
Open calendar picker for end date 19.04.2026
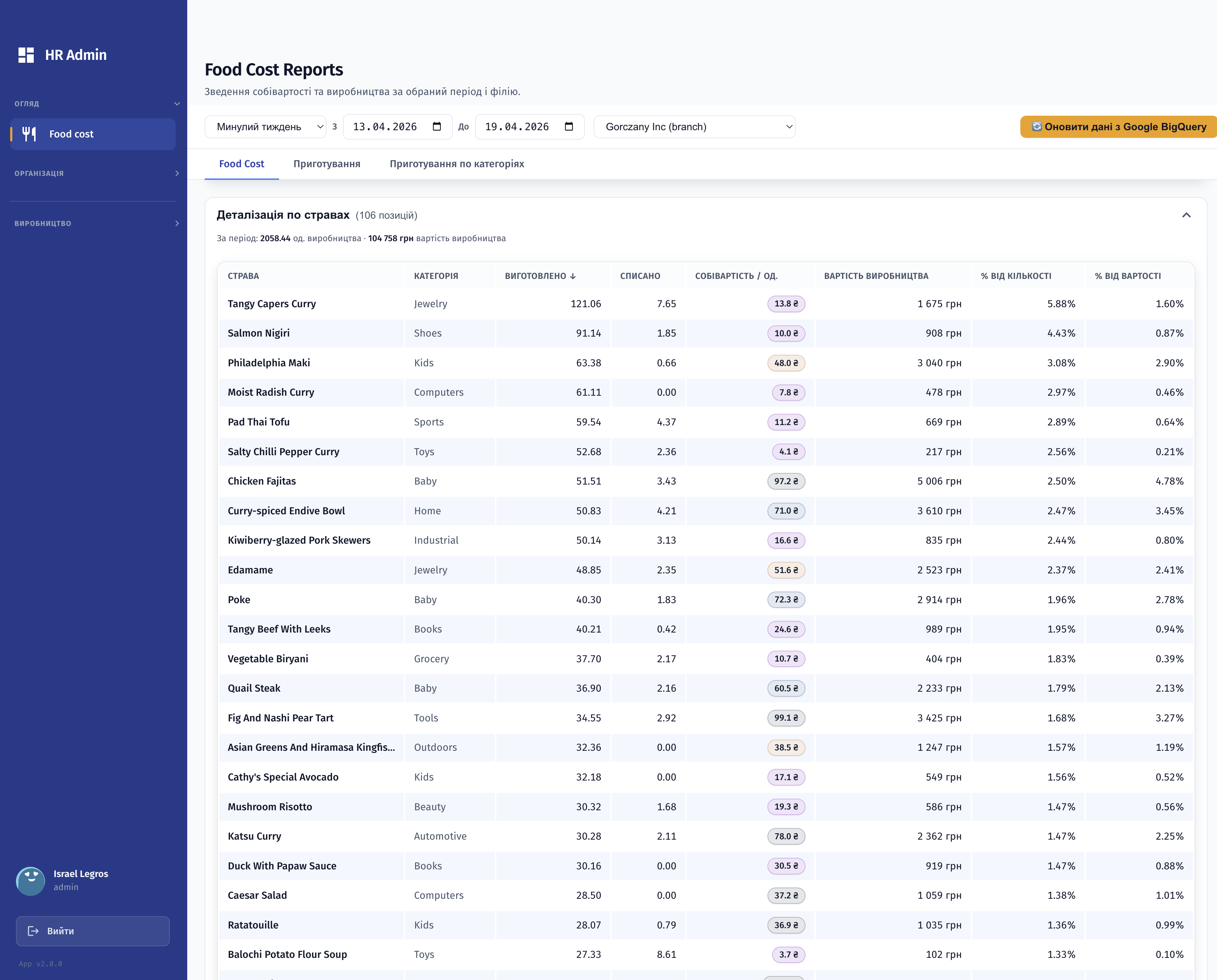[x=569, y=127]
